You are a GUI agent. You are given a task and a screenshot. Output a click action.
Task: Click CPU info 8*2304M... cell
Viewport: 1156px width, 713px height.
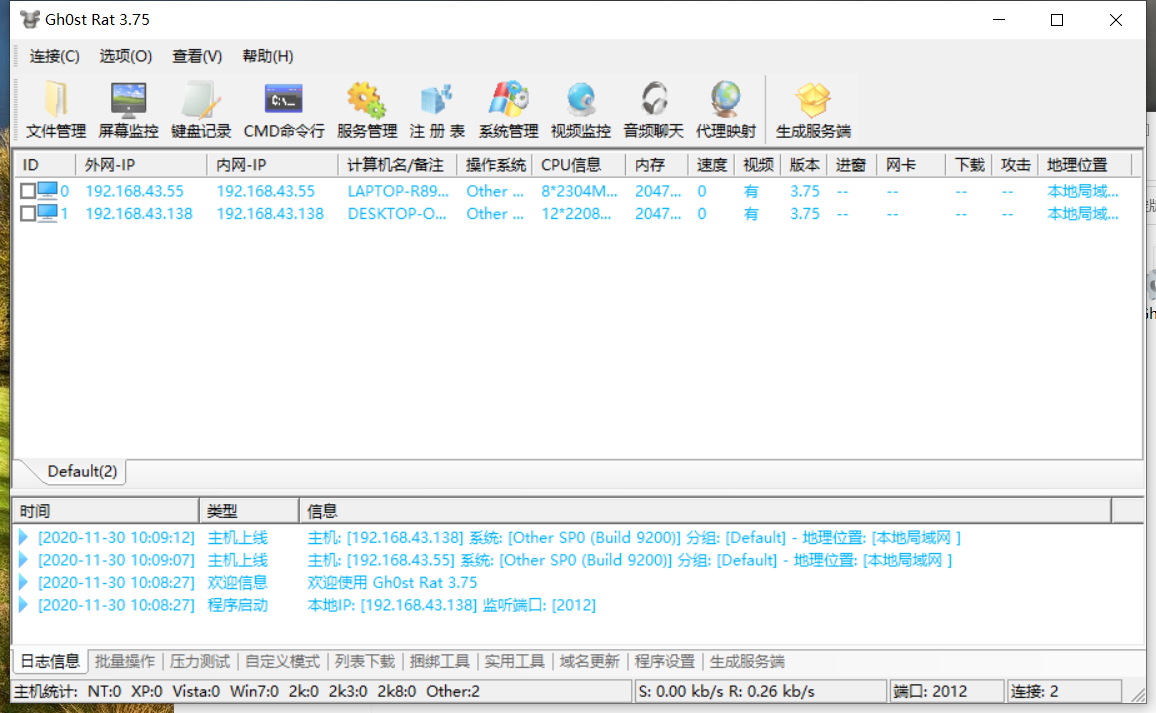click(x=579, y=191)
